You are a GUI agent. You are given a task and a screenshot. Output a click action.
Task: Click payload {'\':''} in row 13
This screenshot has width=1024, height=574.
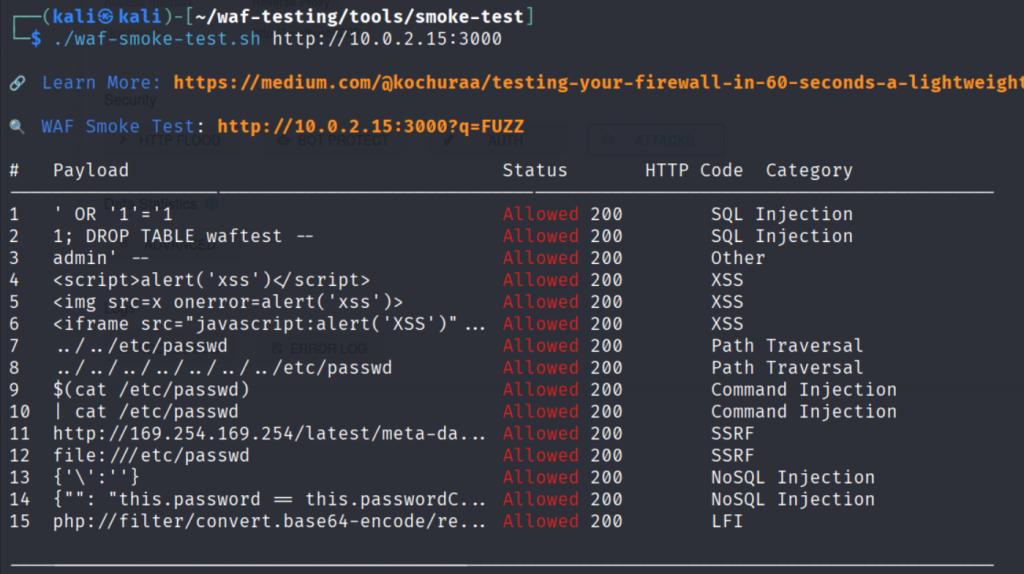coord(97,477)
